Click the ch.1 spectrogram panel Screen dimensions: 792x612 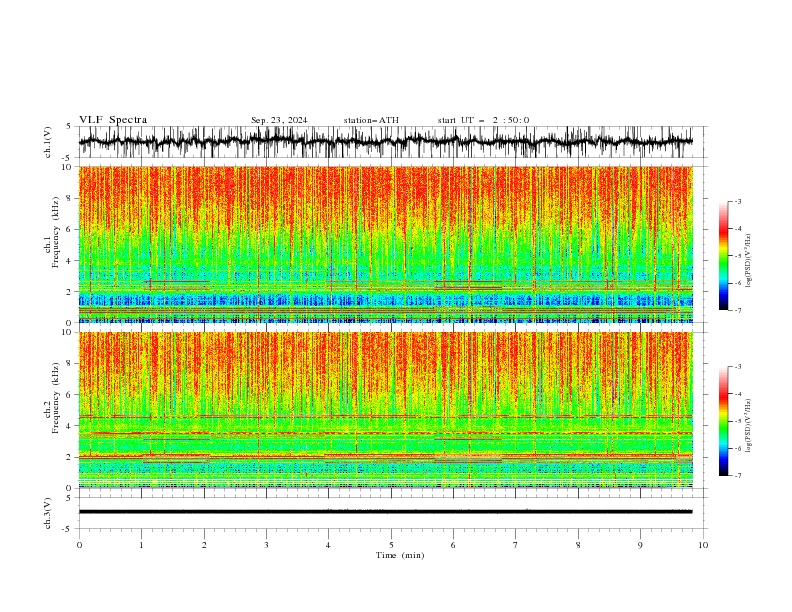pyautogui.click(x=386, y=244)
